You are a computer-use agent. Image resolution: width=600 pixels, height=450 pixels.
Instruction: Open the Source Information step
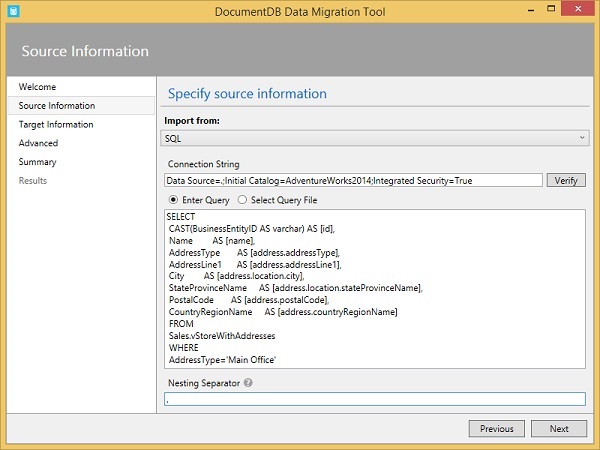[x=56, y=106]
